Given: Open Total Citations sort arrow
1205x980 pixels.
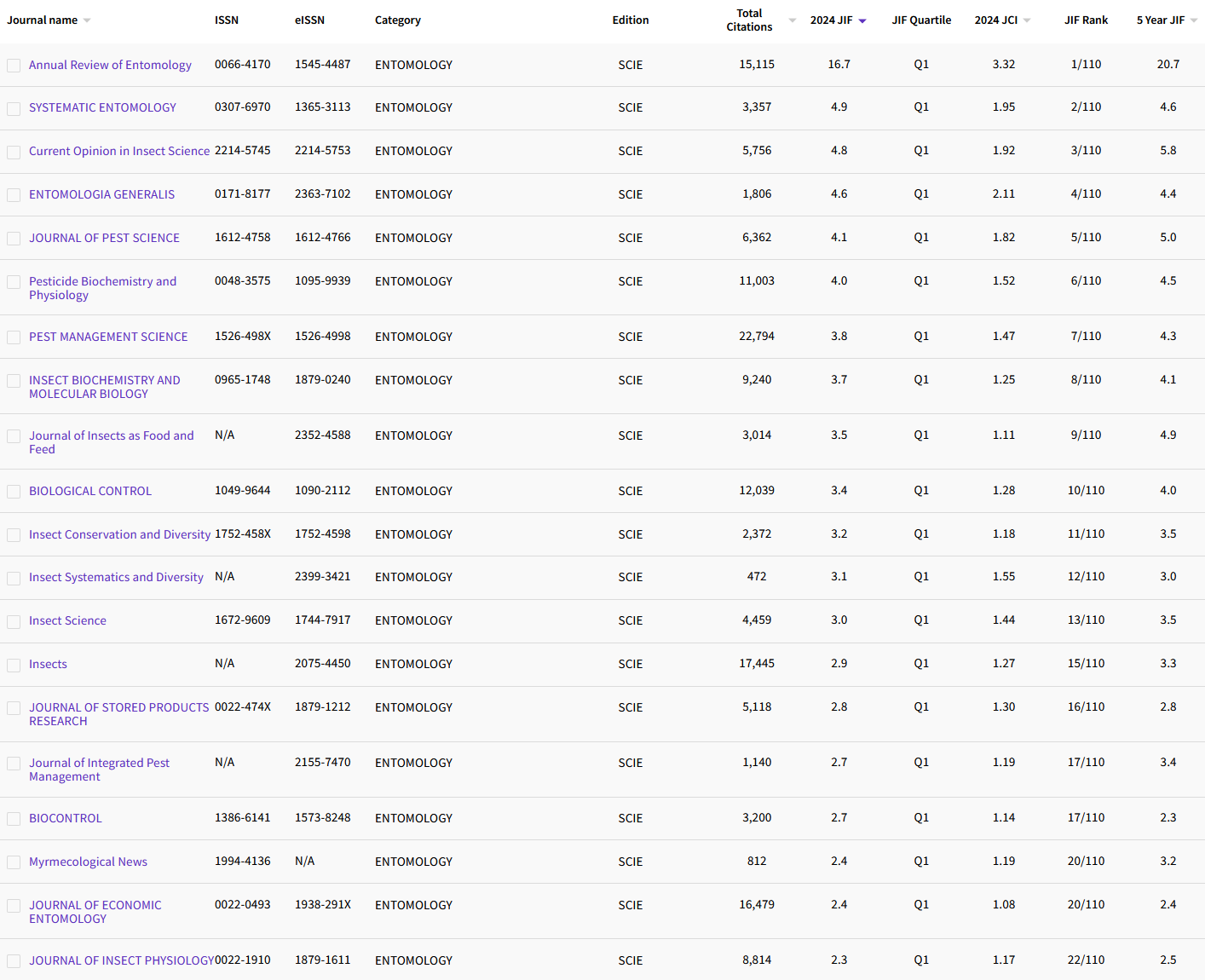Looking at the screenshot, I should point(793,20).
